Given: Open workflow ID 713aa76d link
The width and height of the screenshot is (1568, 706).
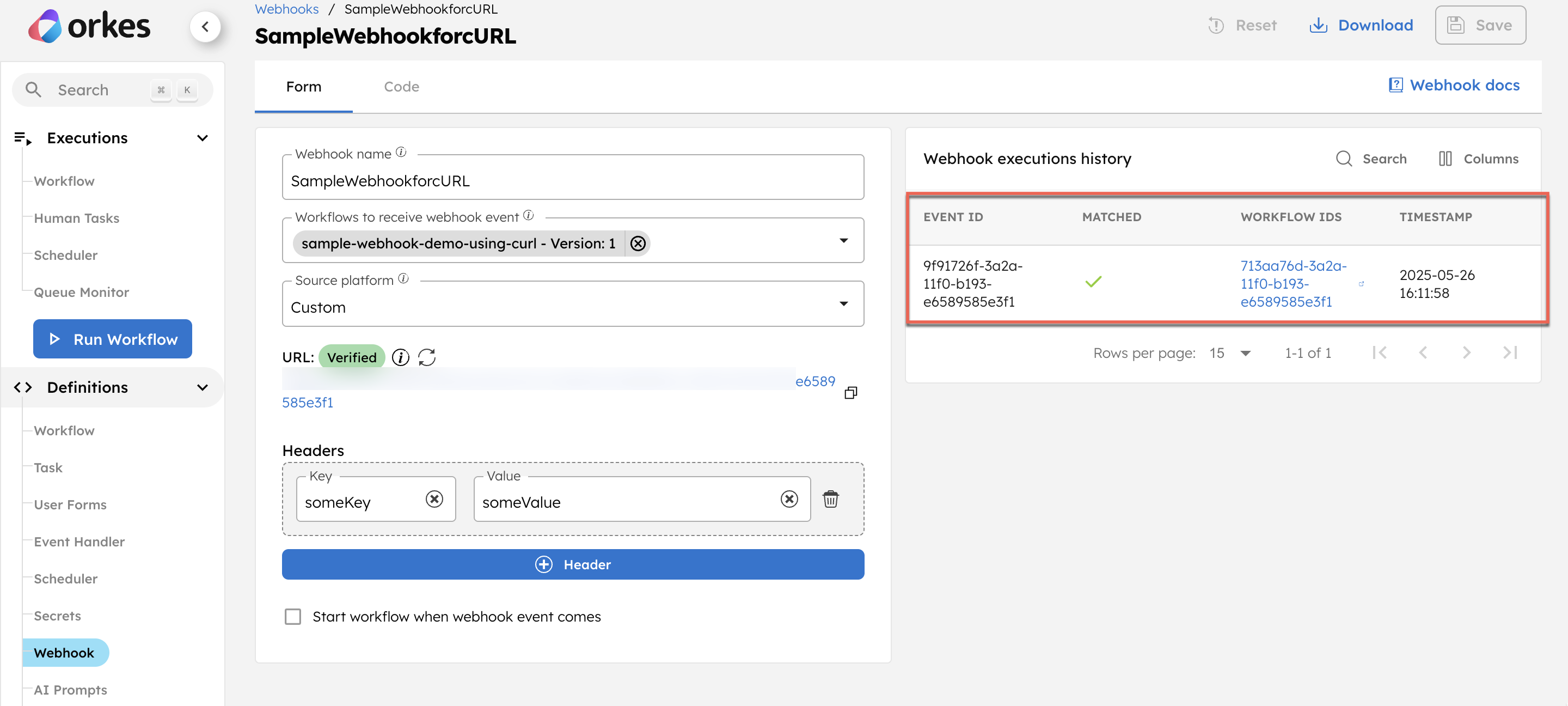Looking at the screenshot, I should click(1293, 284).
